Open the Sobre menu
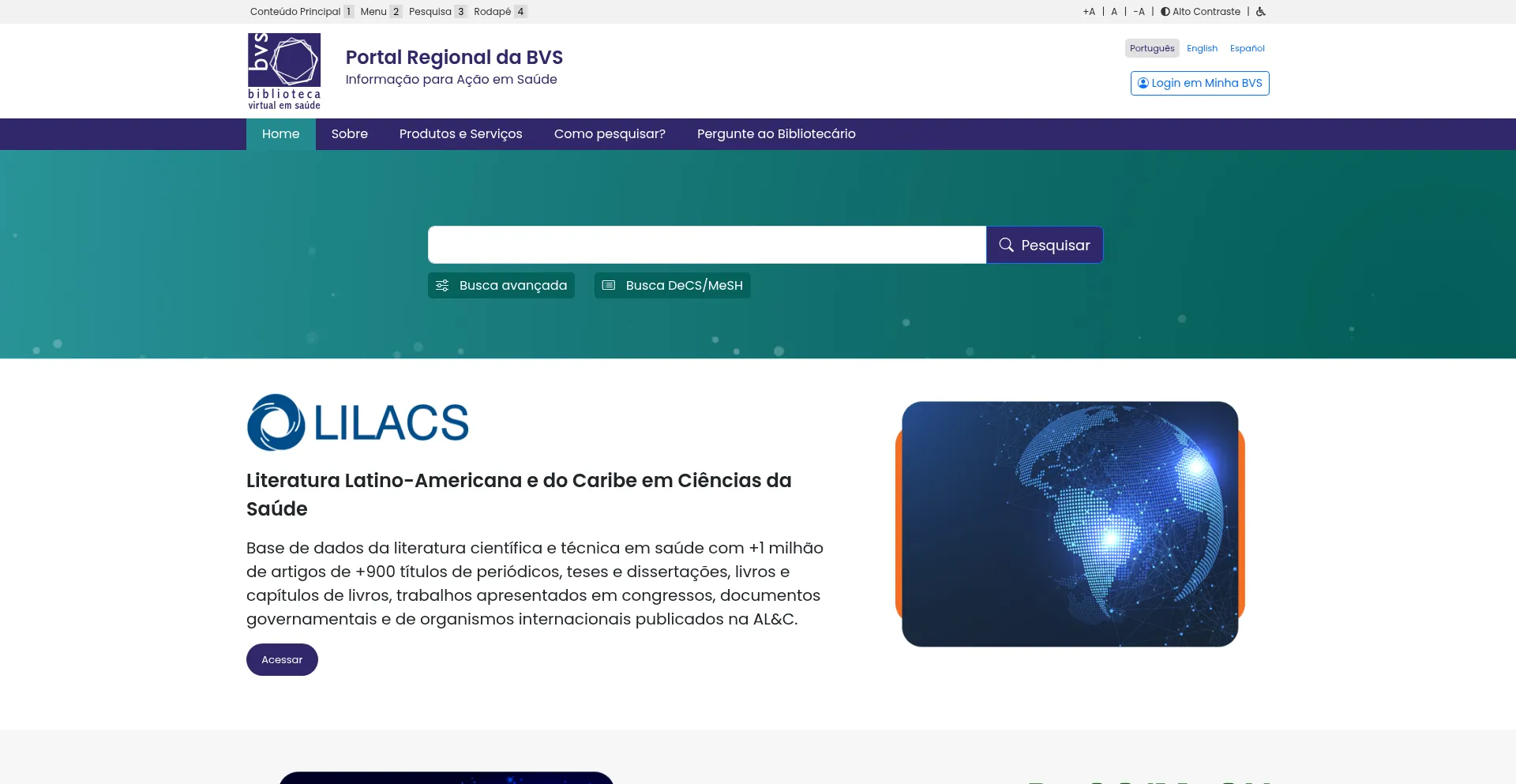The width and height of the screenshot is (1516, 784). [349, 133]
